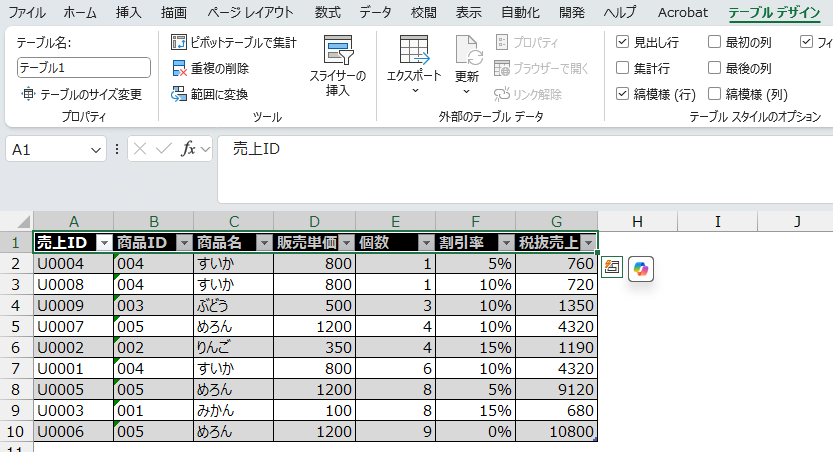Open the ページ レイアウト tab

coord(250,12)
